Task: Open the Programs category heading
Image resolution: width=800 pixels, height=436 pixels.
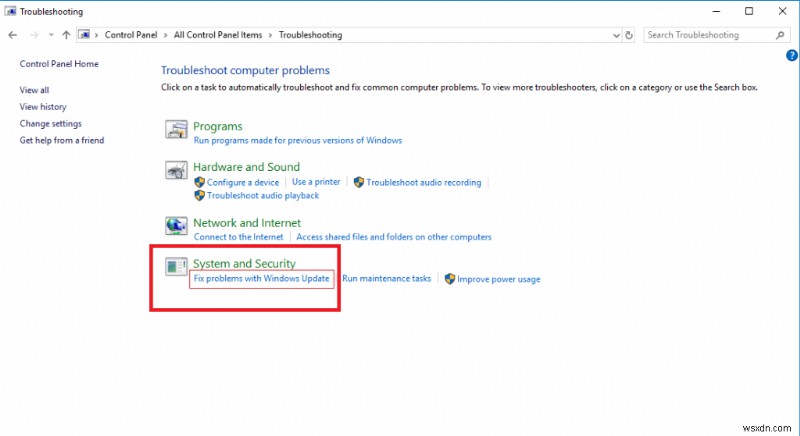Action: tap(218, 126)
